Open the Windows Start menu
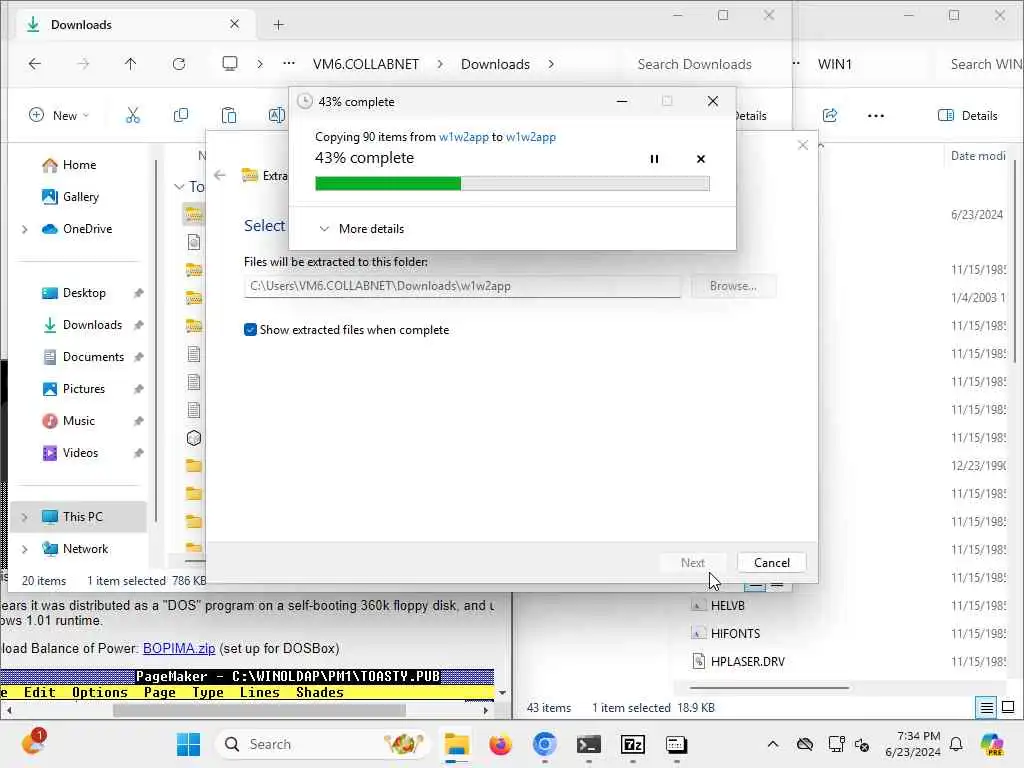The height and width of the screenshot is (768, 1024). (x=189, y=744)
